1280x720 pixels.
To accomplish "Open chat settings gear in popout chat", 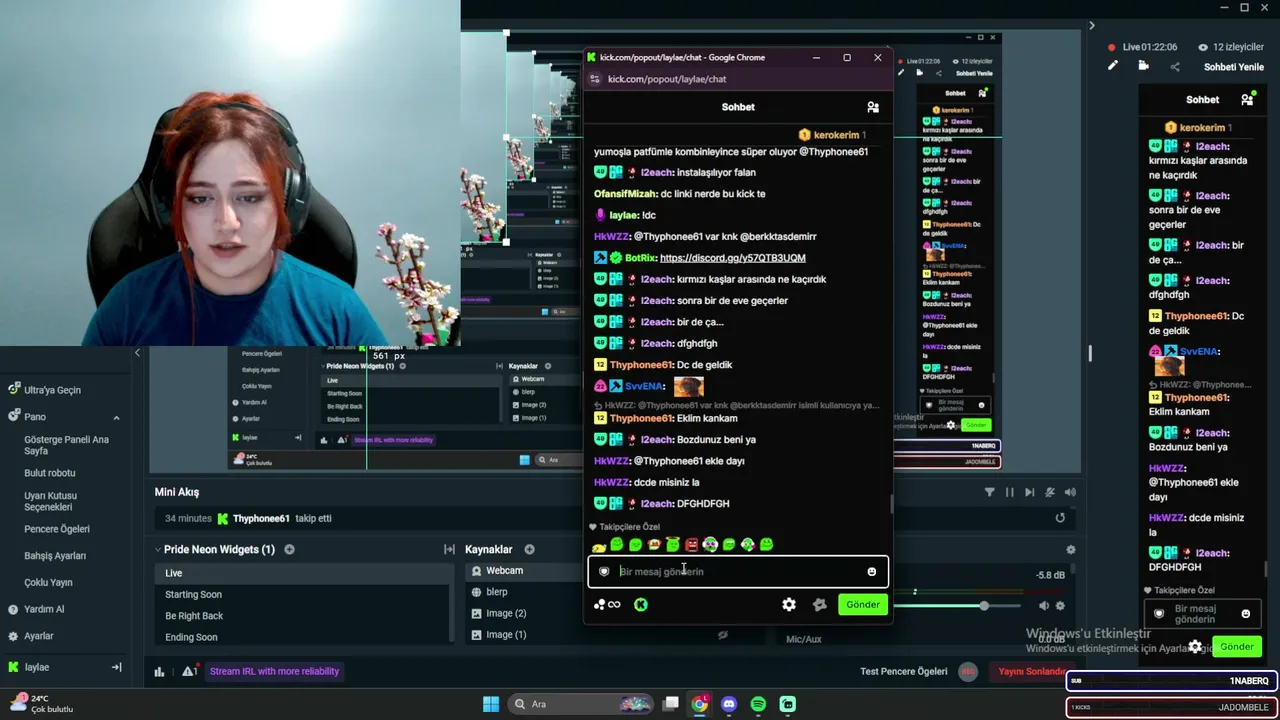I will click(789, 604).
